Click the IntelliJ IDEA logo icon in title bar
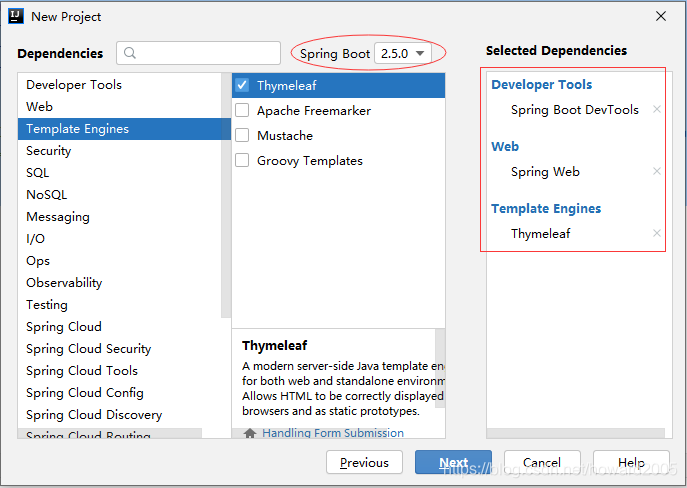Image resolution: width=687 pixels, height=488 pixels. (16, 16)
